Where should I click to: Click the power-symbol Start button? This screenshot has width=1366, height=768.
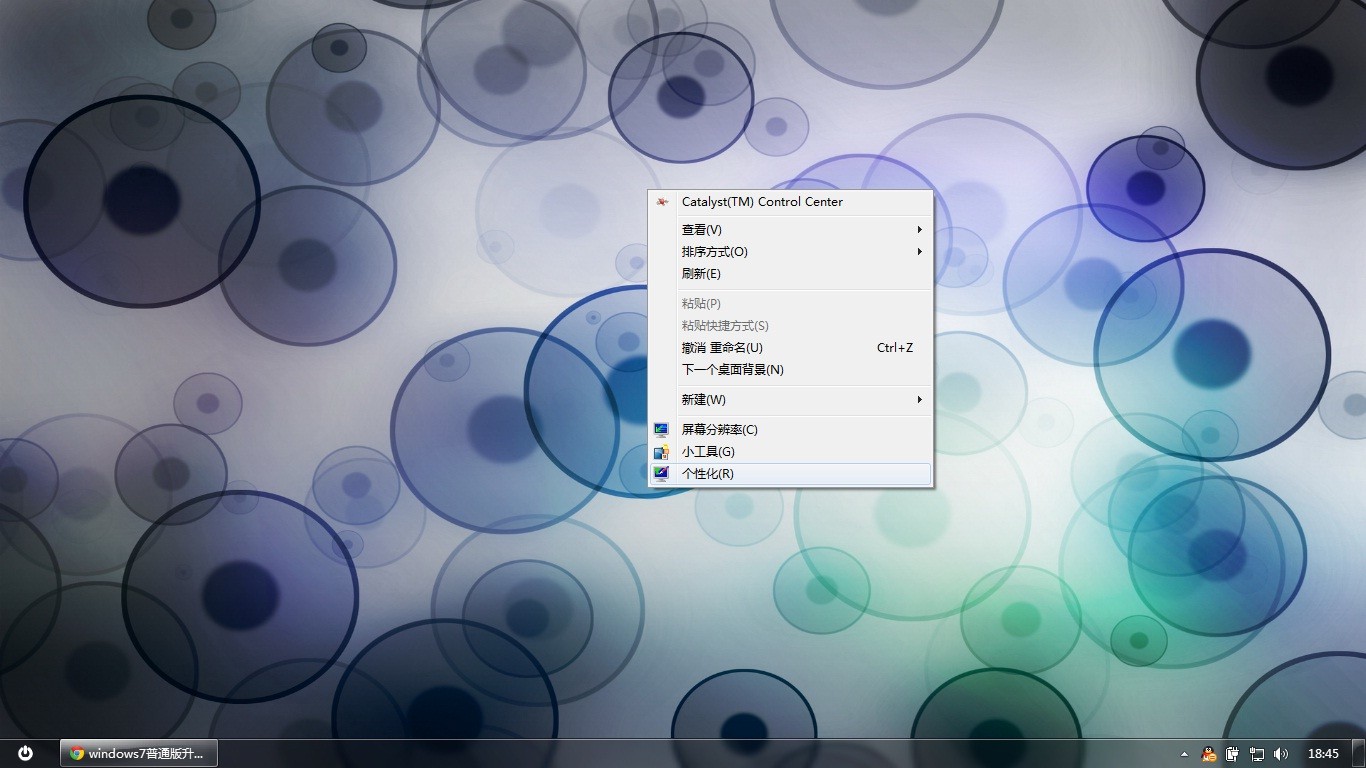click(x=26, y=753)
